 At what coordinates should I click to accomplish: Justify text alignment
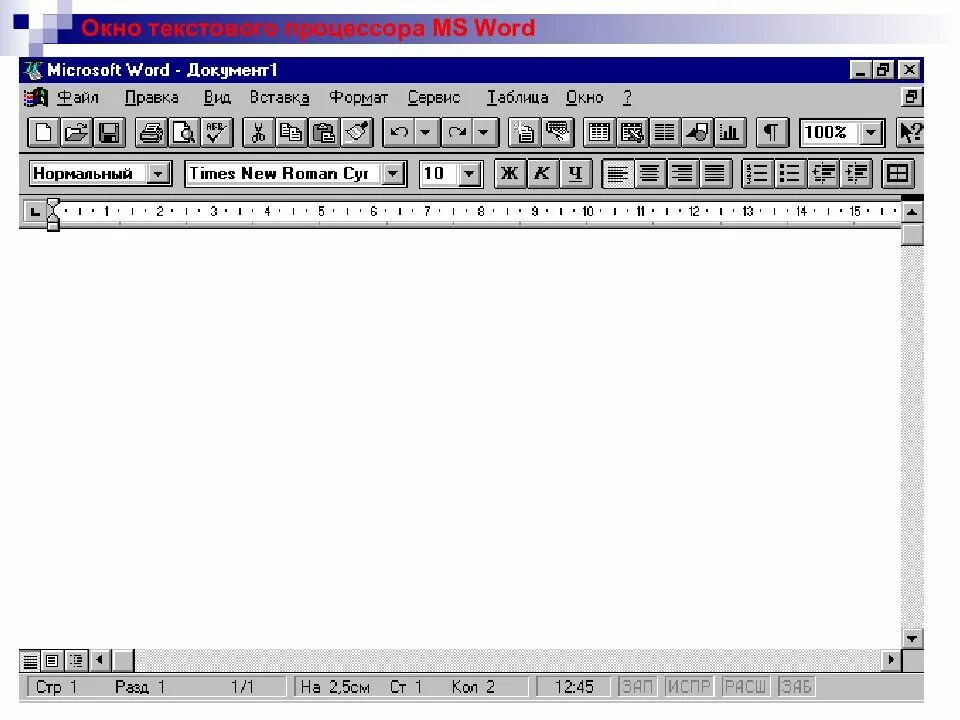click(x=715, y=174)
